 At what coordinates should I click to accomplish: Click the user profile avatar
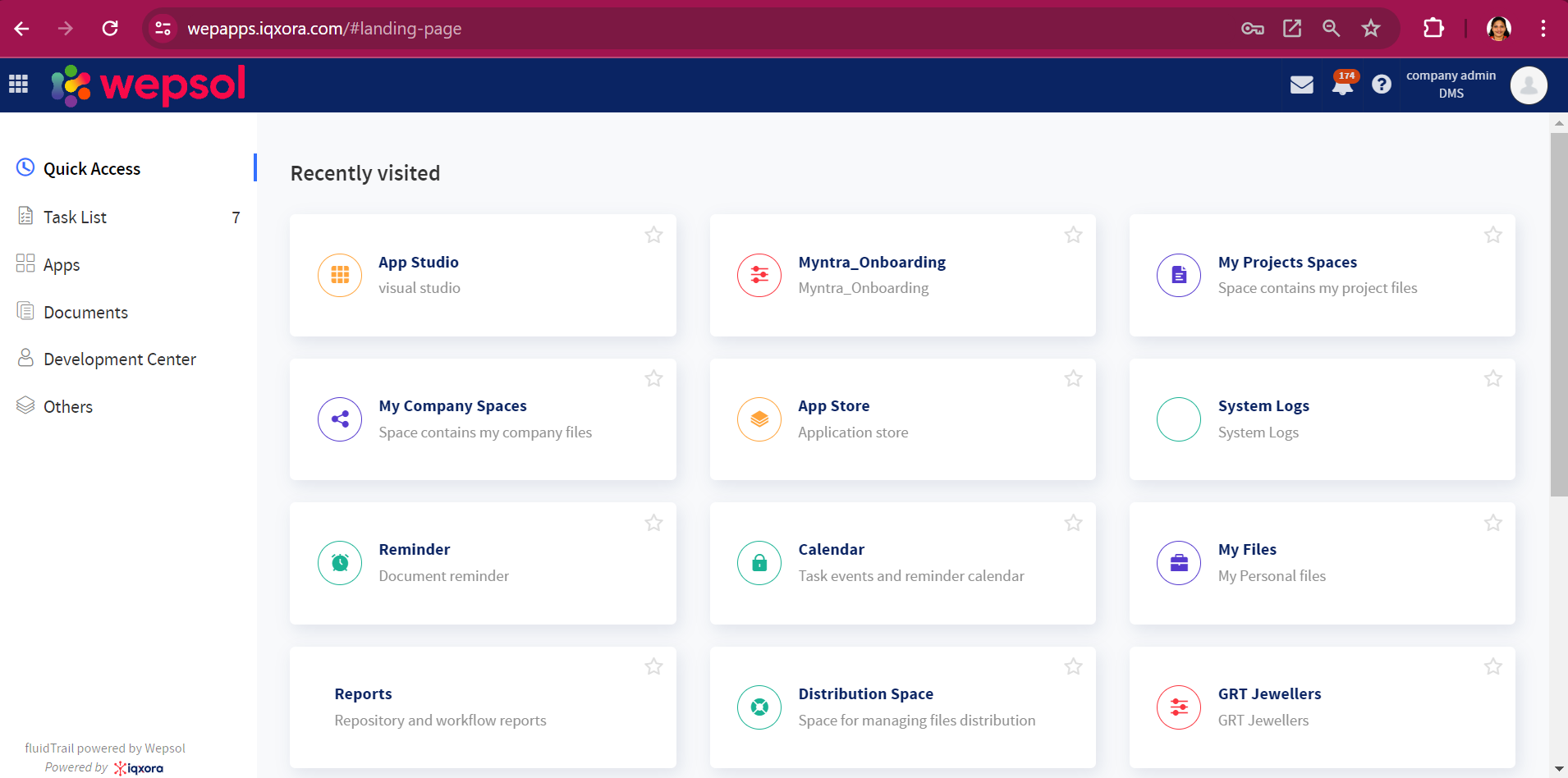click(1528, 85)
